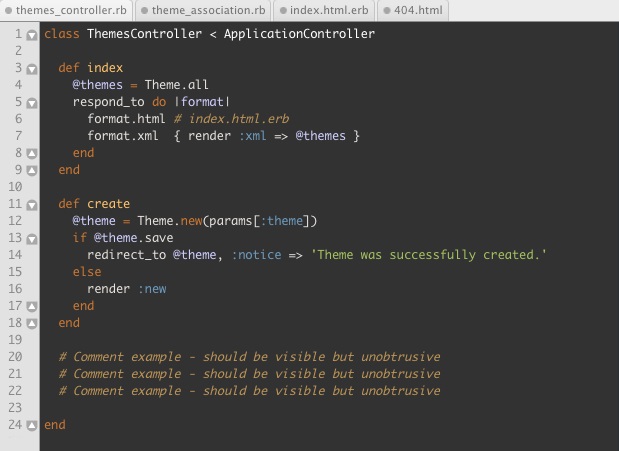Screen dimensions: 619x451
Task: Click line number 10 in the gutter
Action: [x=15, y=186]
